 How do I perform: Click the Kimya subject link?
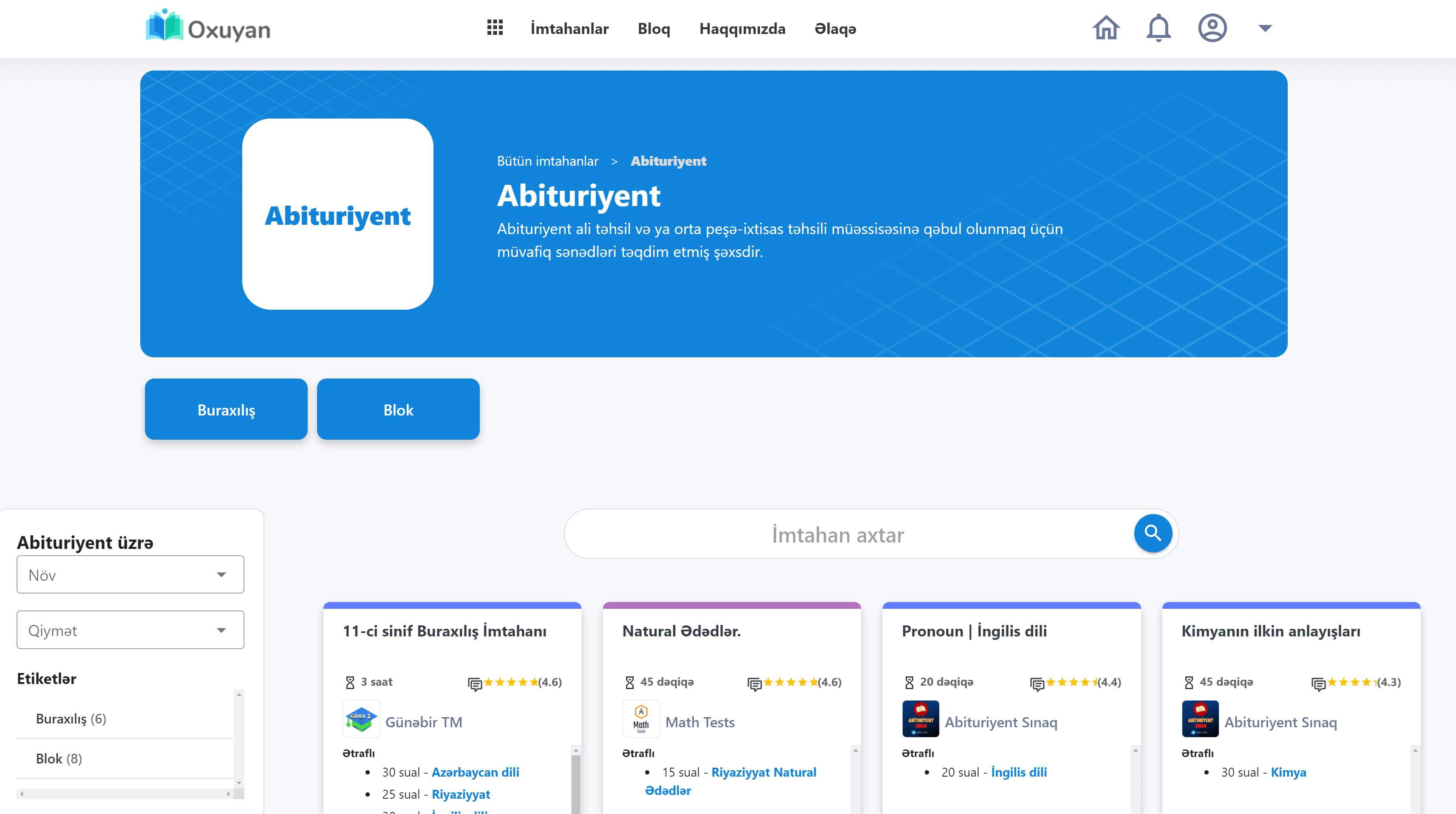1288,772
